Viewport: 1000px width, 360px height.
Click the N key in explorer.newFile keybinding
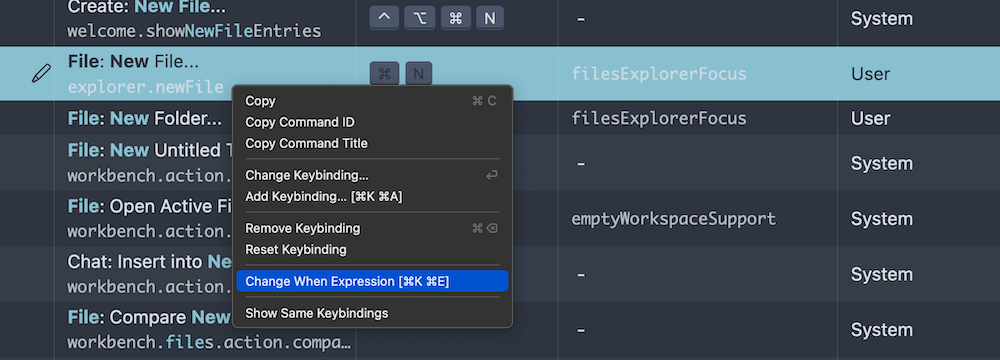(418, 73)
